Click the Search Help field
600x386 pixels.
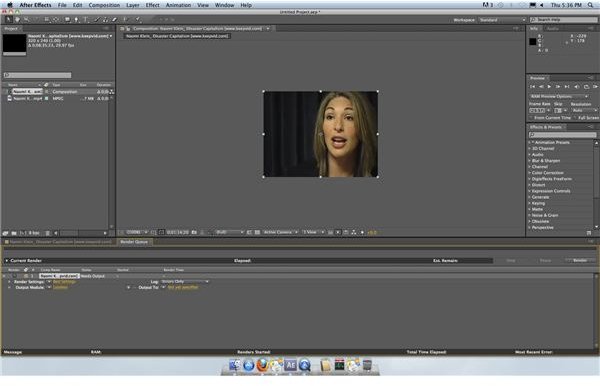(x=563, y=20)
